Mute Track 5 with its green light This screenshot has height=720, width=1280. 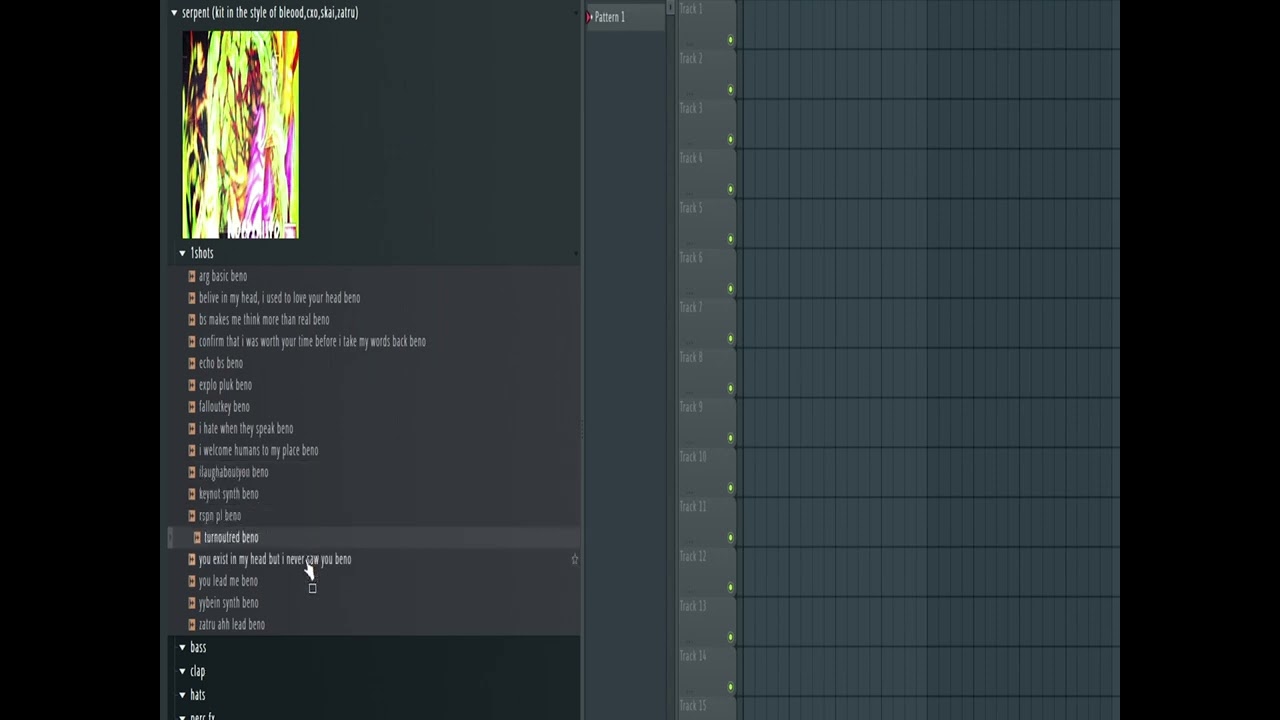(731, 239)
